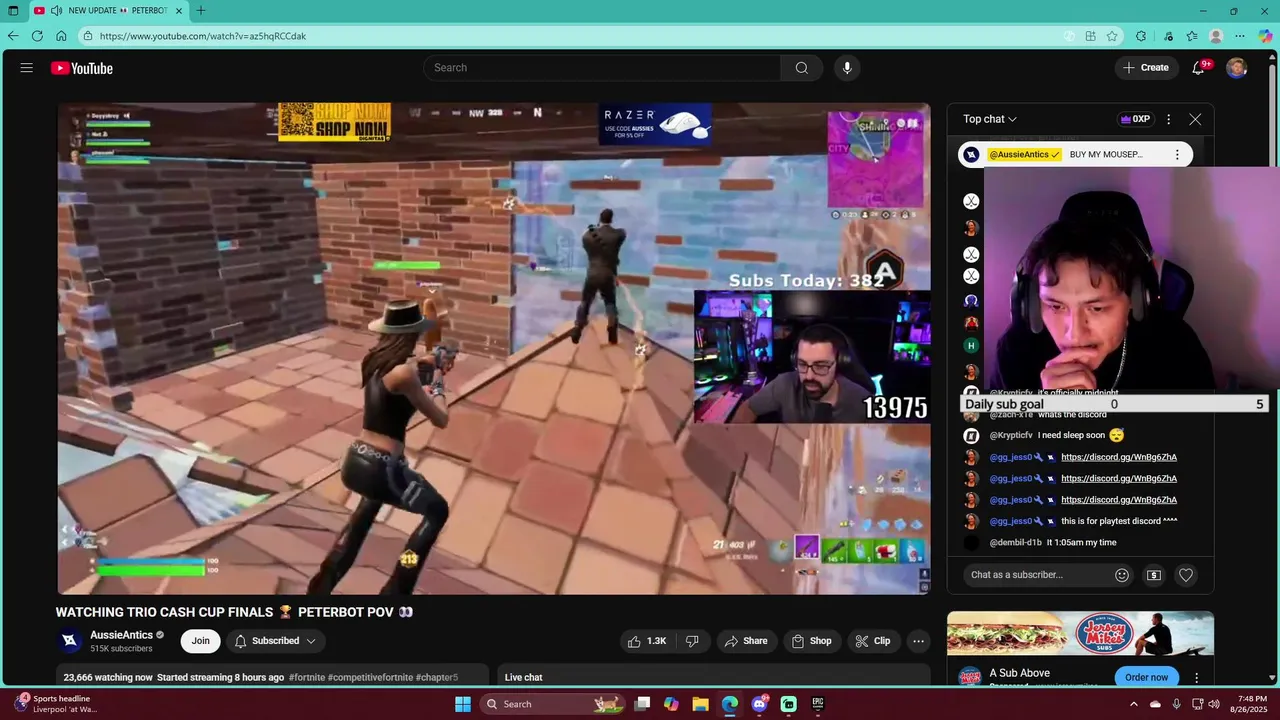
Task: Click the browser address bar URL
Action: pos(203,36)
